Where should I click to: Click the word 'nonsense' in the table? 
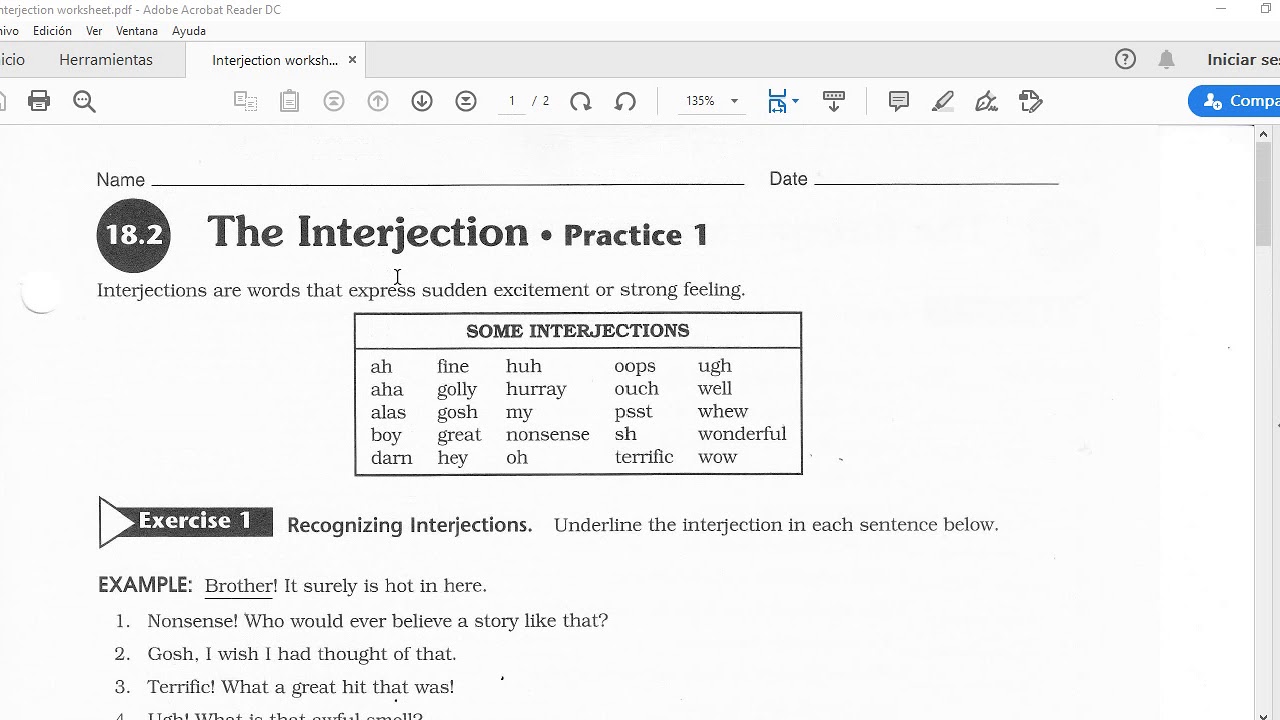point(547,435)
